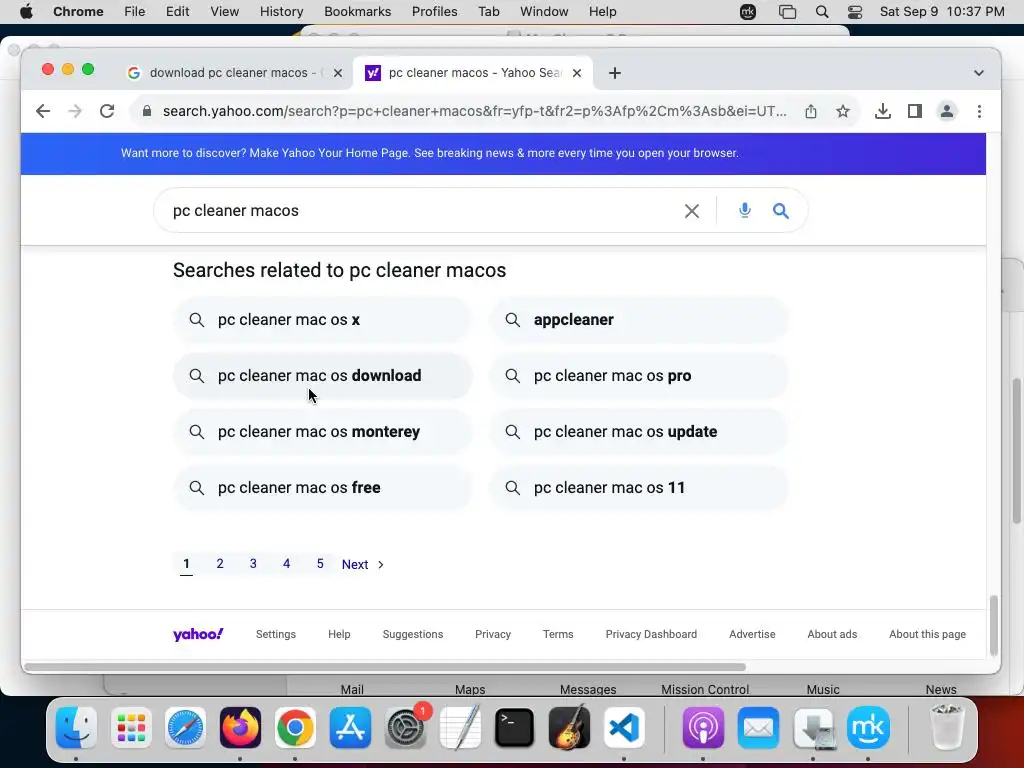The image size is (1024, 768).
Task: Open Terminal from the Dock
Action: (x=515, y=727)
